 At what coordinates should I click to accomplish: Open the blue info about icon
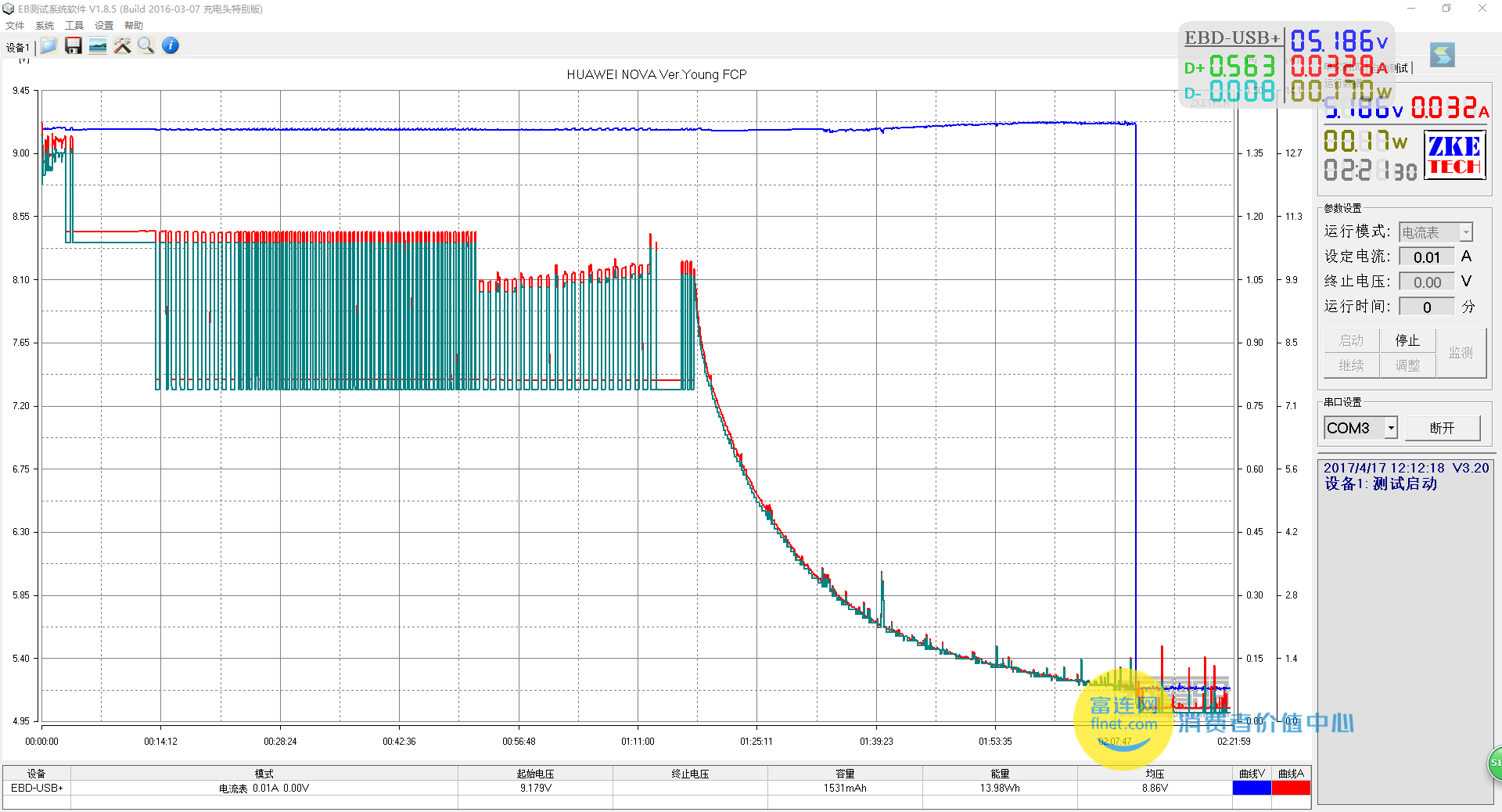[x=171, y=46]
